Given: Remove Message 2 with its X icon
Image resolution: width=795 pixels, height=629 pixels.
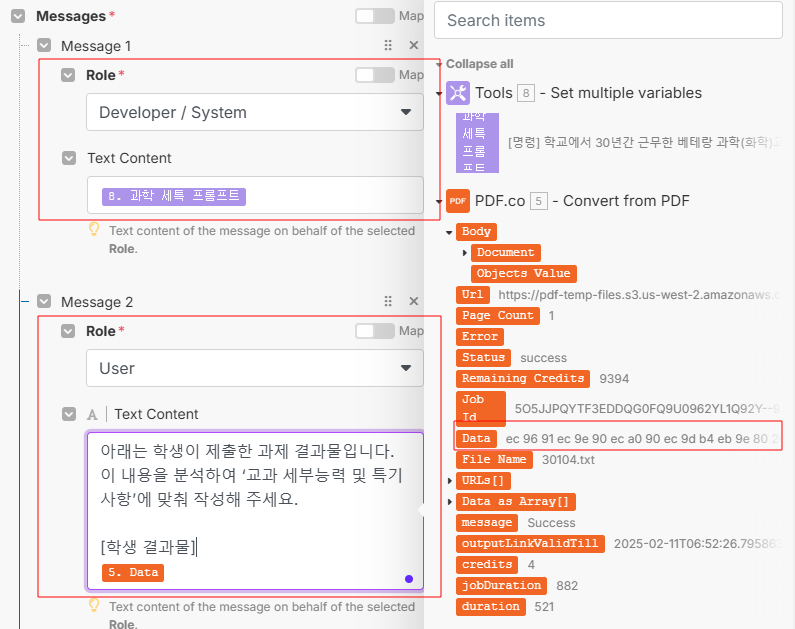Looking at the screenshot, I should (414, 302).
